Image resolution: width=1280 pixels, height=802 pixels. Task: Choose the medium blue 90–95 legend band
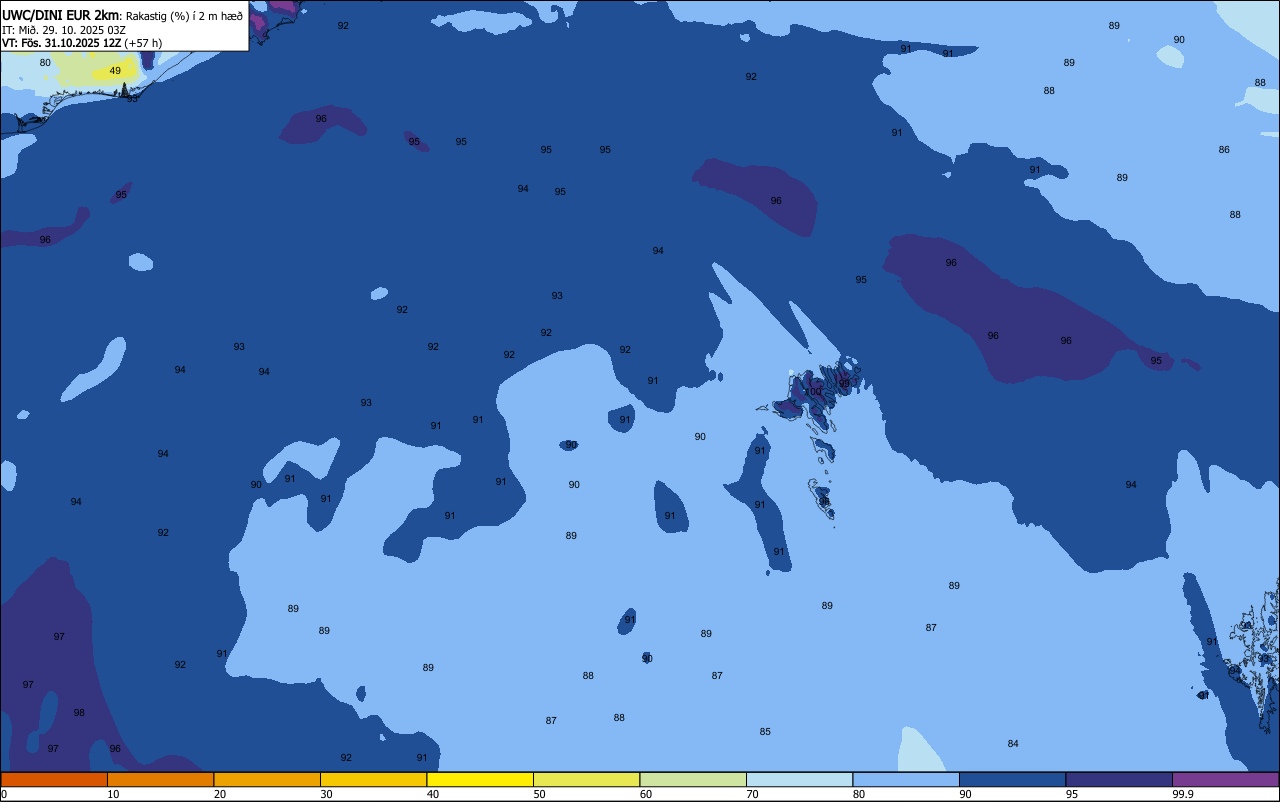click(x=1013, y=779)
